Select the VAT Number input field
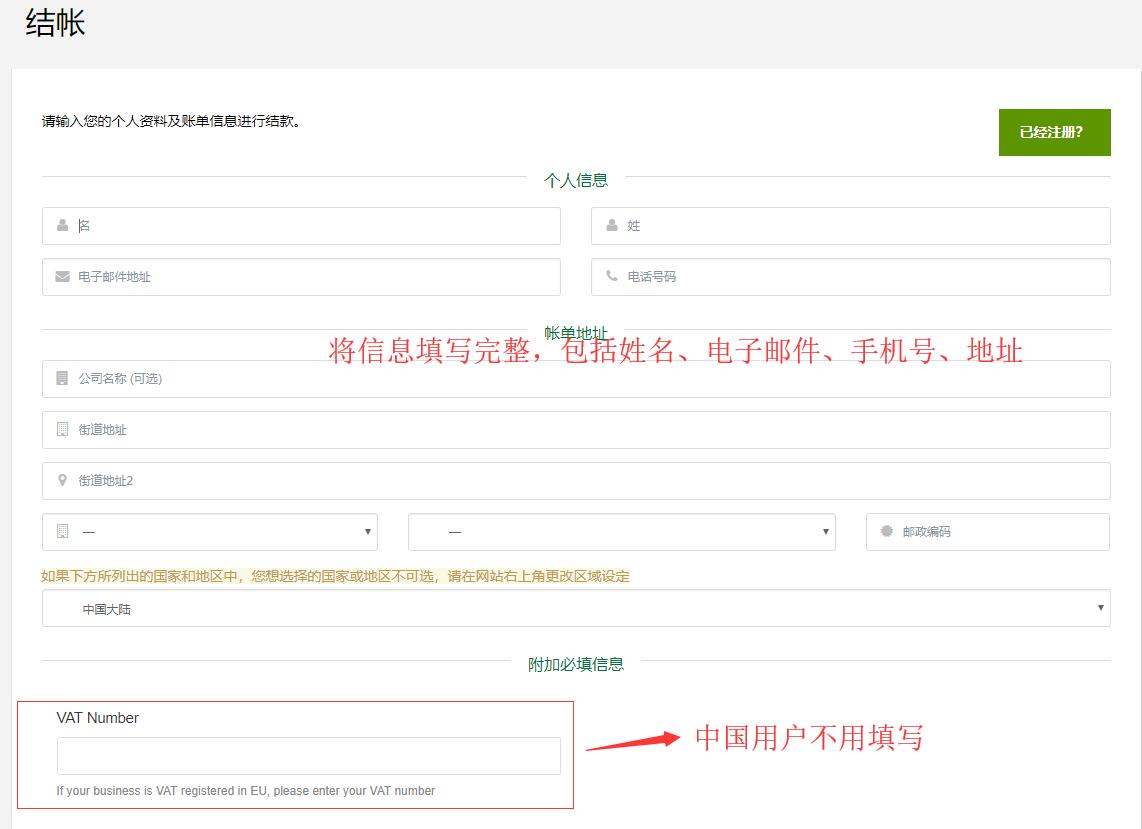1142x829 pixels. tap(310, 755)
